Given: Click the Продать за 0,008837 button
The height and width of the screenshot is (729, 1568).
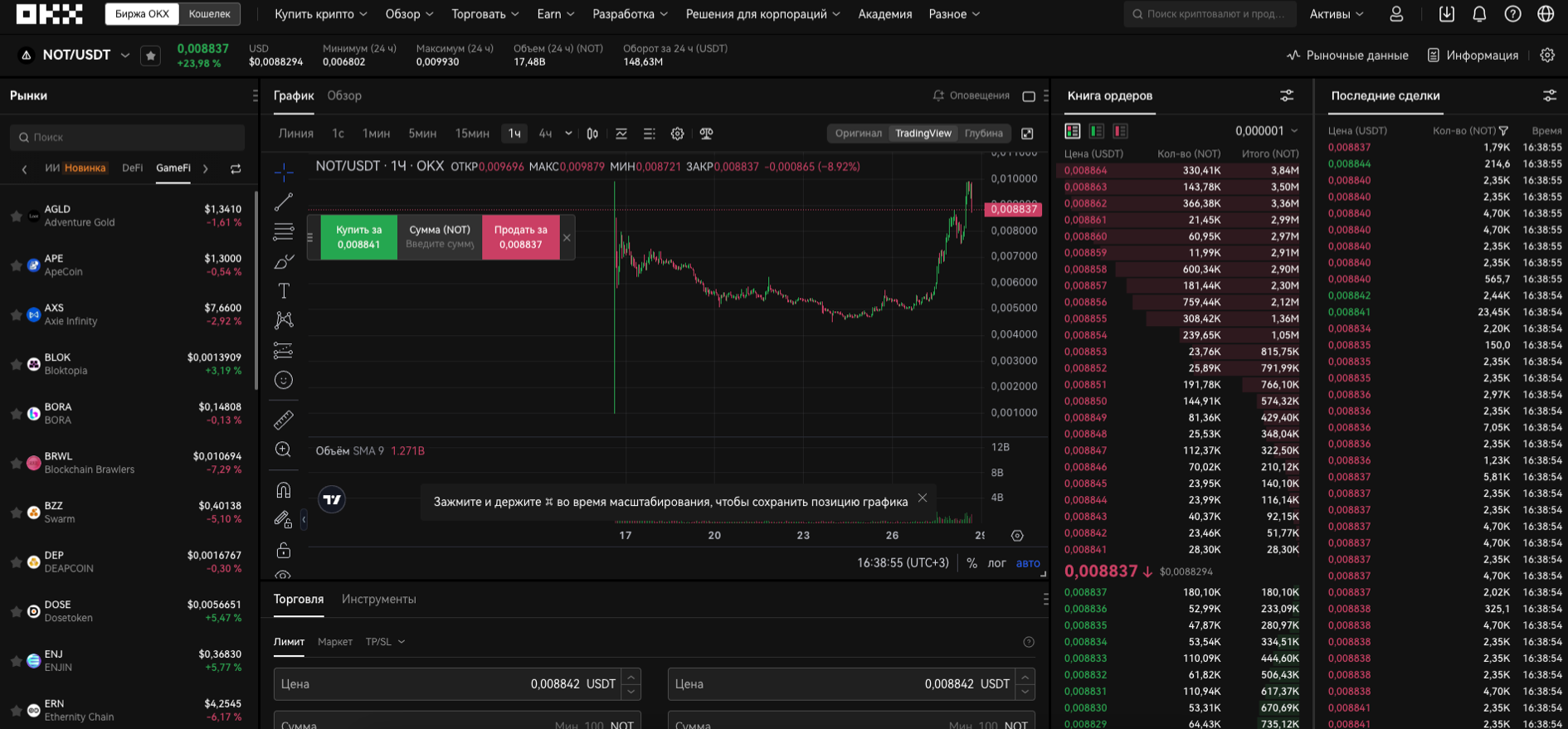Looking at the screenshot, I should (x=520, y=237).
